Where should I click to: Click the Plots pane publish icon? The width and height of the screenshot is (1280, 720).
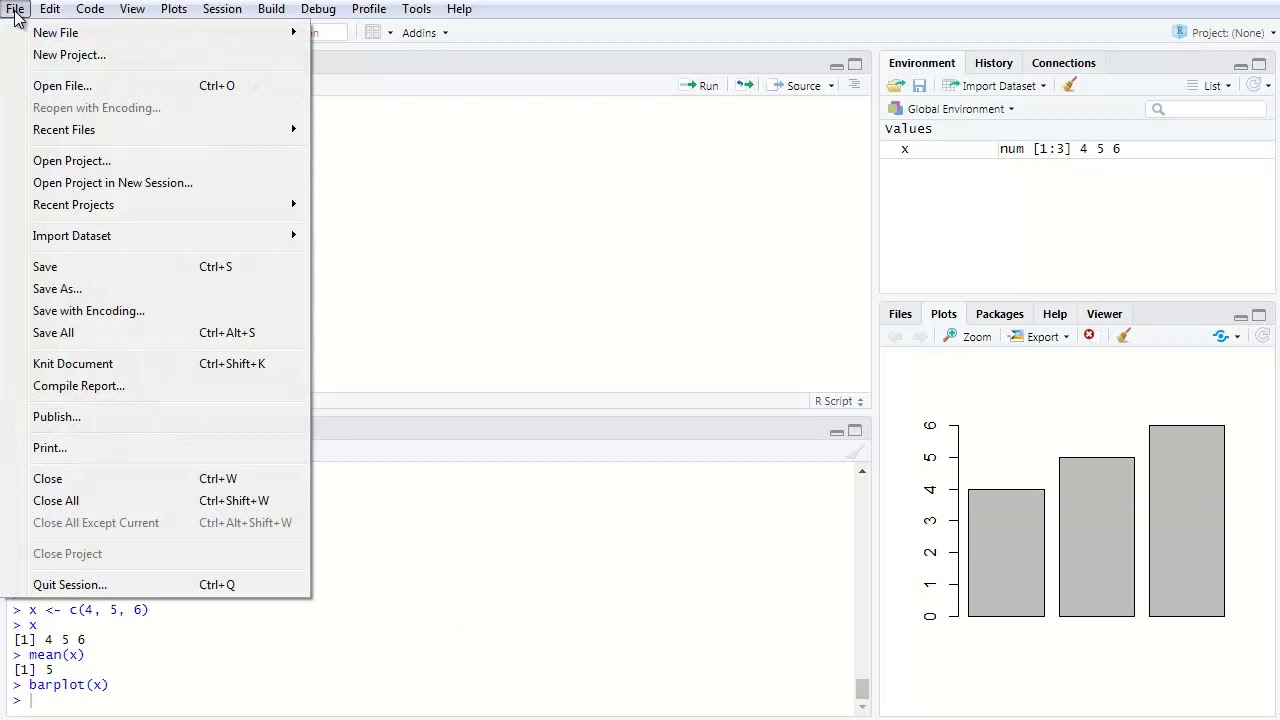tap(1220, 336)
